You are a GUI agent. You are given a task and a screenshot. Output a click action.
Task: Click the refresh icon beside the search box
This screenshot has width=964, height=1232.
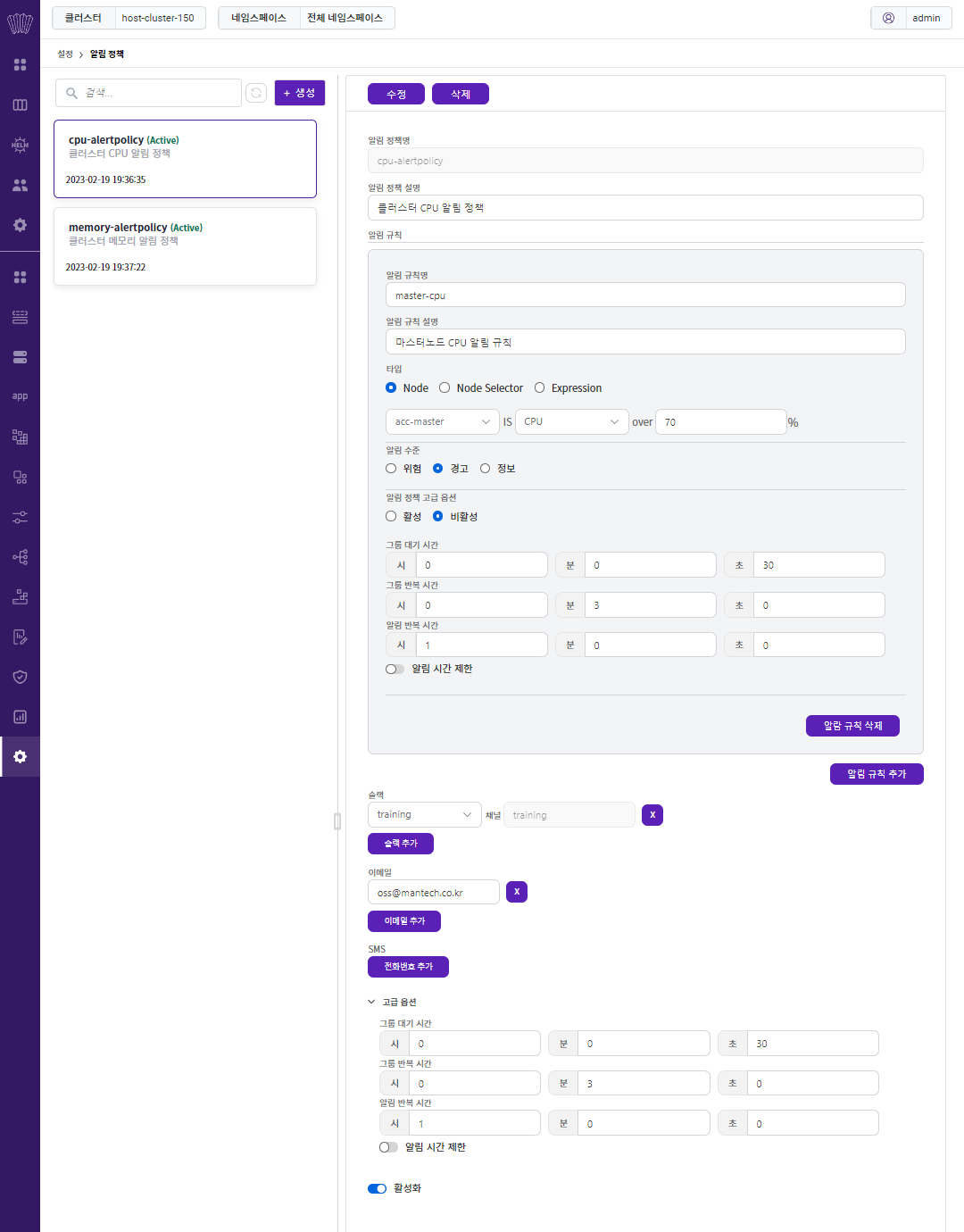256,93
